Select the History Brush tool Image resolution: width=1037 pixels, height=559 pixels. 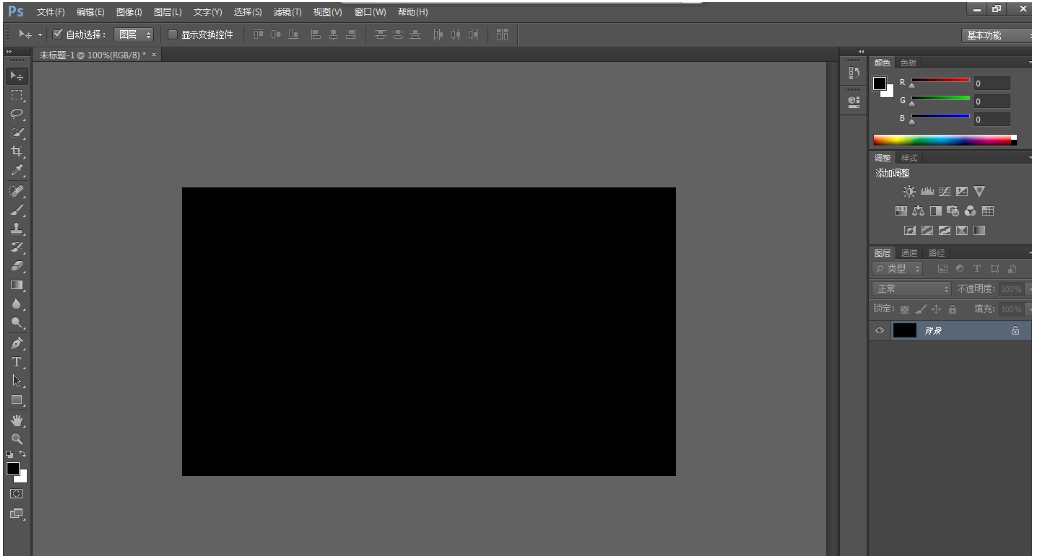(17, 247)
